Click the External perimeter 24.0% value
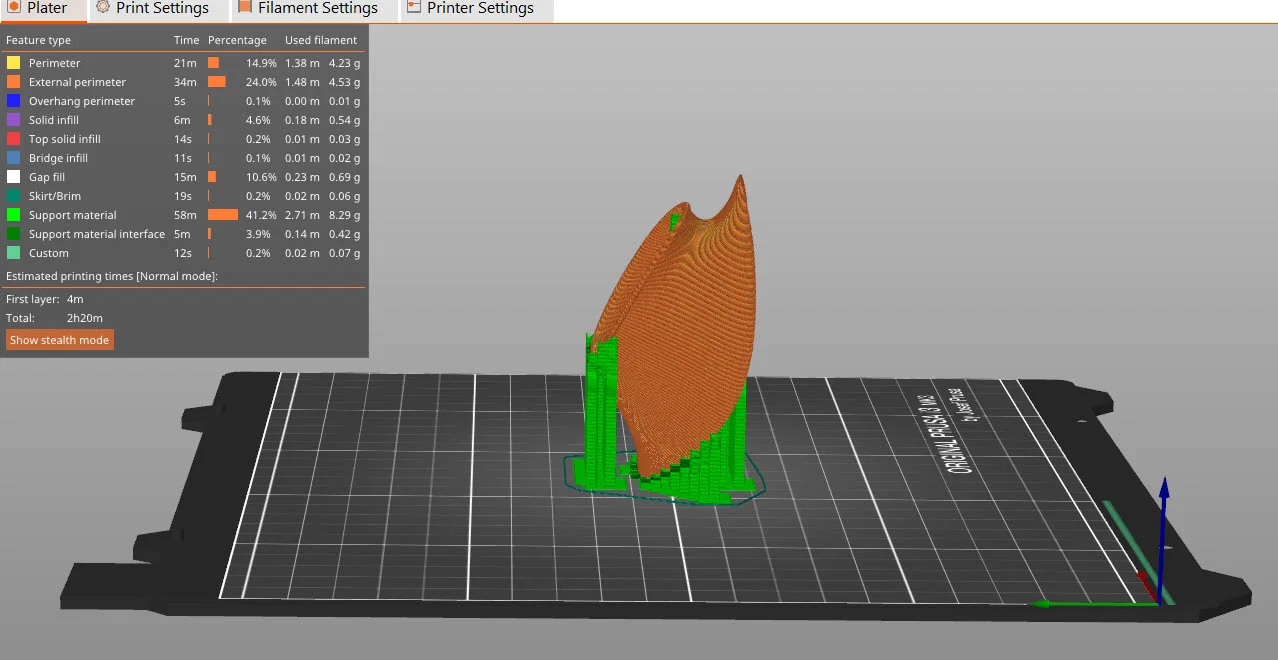Screen dimensions: 1278x660 [261, 82]
